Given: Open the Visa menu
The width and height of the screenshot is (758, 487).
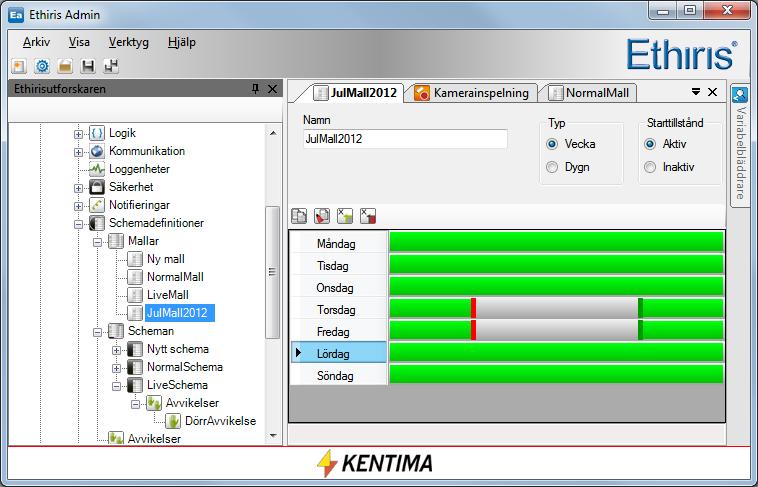Looking at the screenshot, I should (x=79, y=42).
